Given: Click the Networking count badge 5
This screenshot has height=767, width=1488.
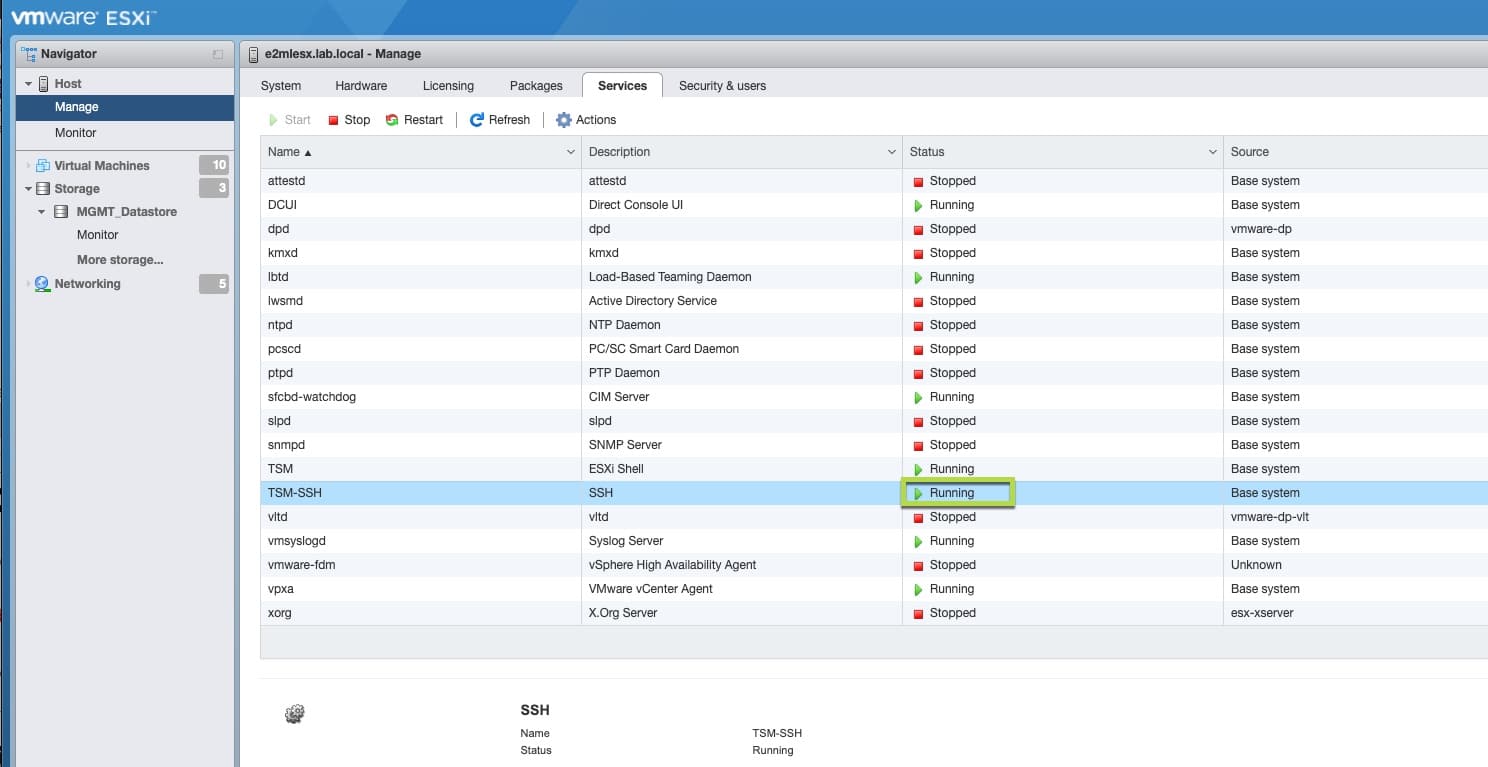Looking at the screenshot, I should pyautogui.click(x=214, y=284).
